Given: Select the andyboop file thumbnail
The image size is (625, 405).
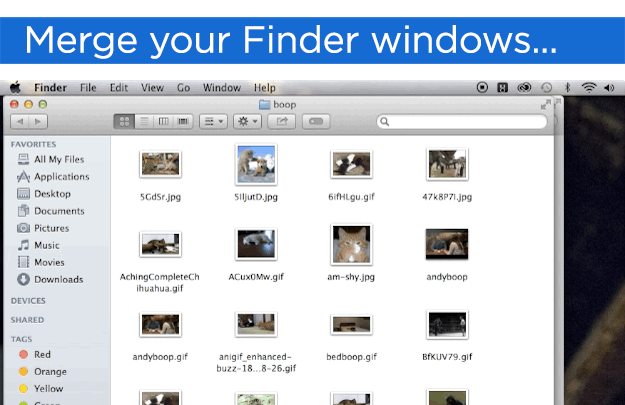Looking at the screenshot, I should point(447,244).
